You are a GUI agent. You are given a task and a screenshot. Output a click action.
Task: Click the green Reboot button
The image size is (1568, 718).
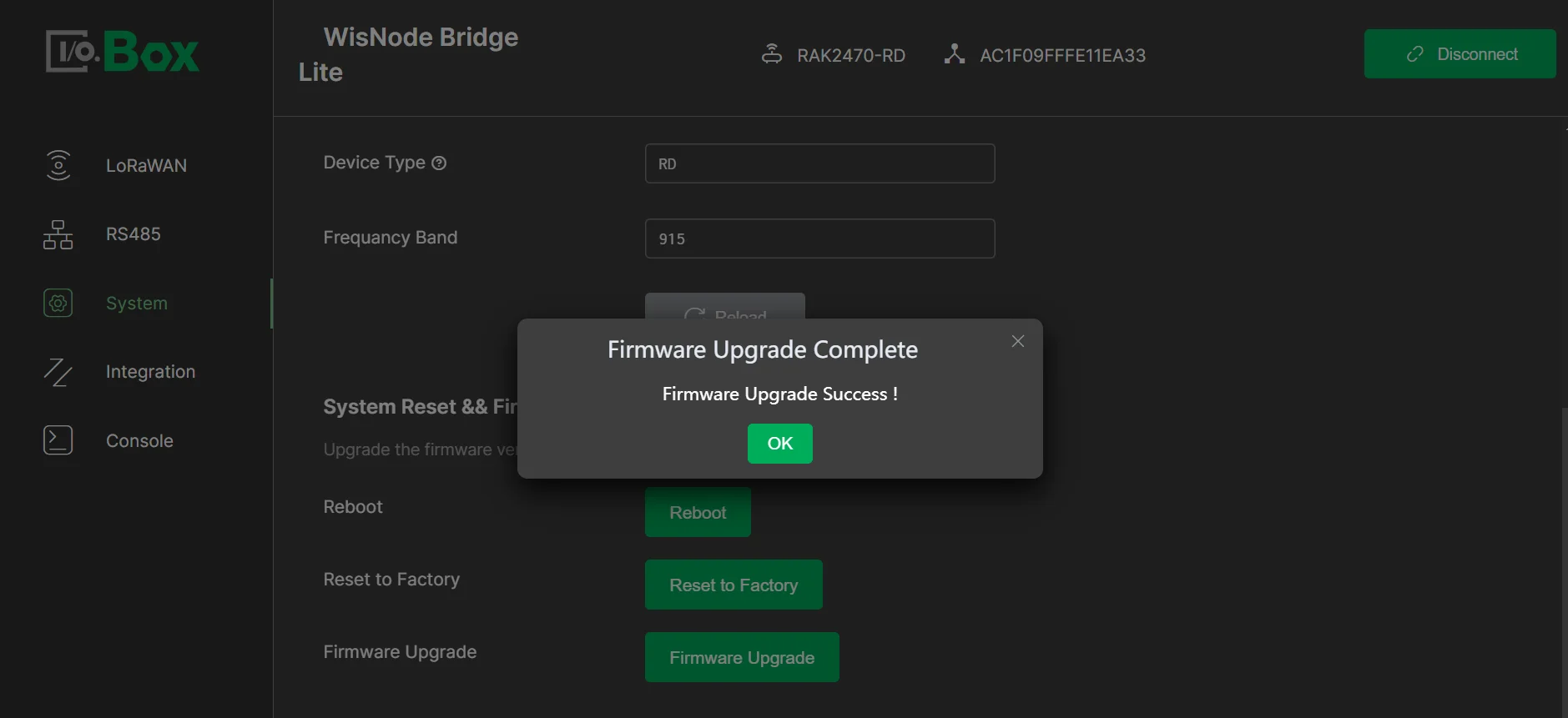[x=698, y=513]
